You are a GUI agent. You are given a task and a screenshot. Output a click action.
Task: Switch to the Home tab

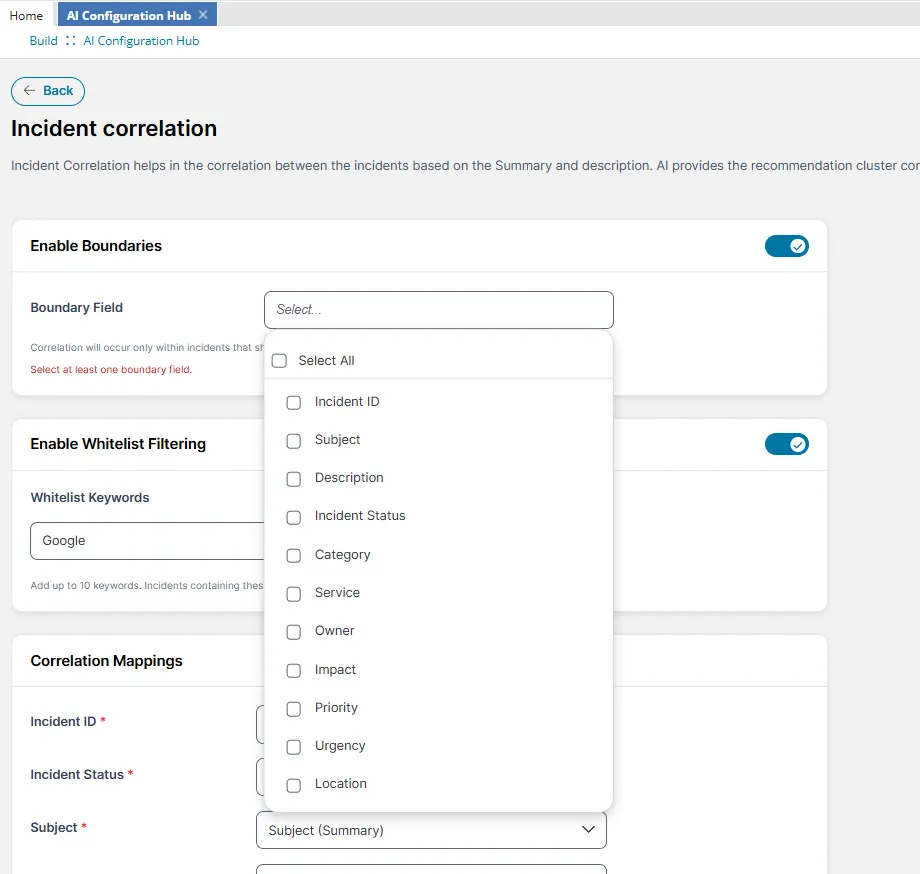26,16
